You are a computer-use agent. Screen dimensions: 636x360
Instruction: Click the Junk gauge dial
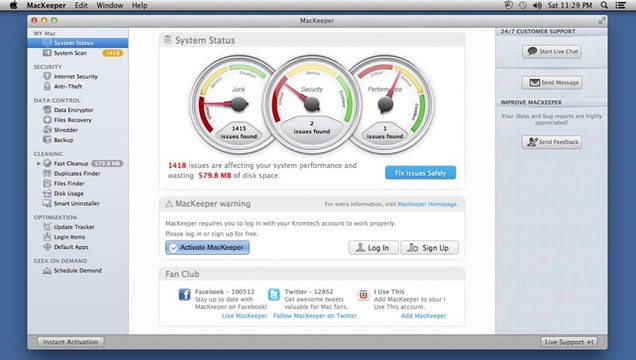tap(238, 105)
